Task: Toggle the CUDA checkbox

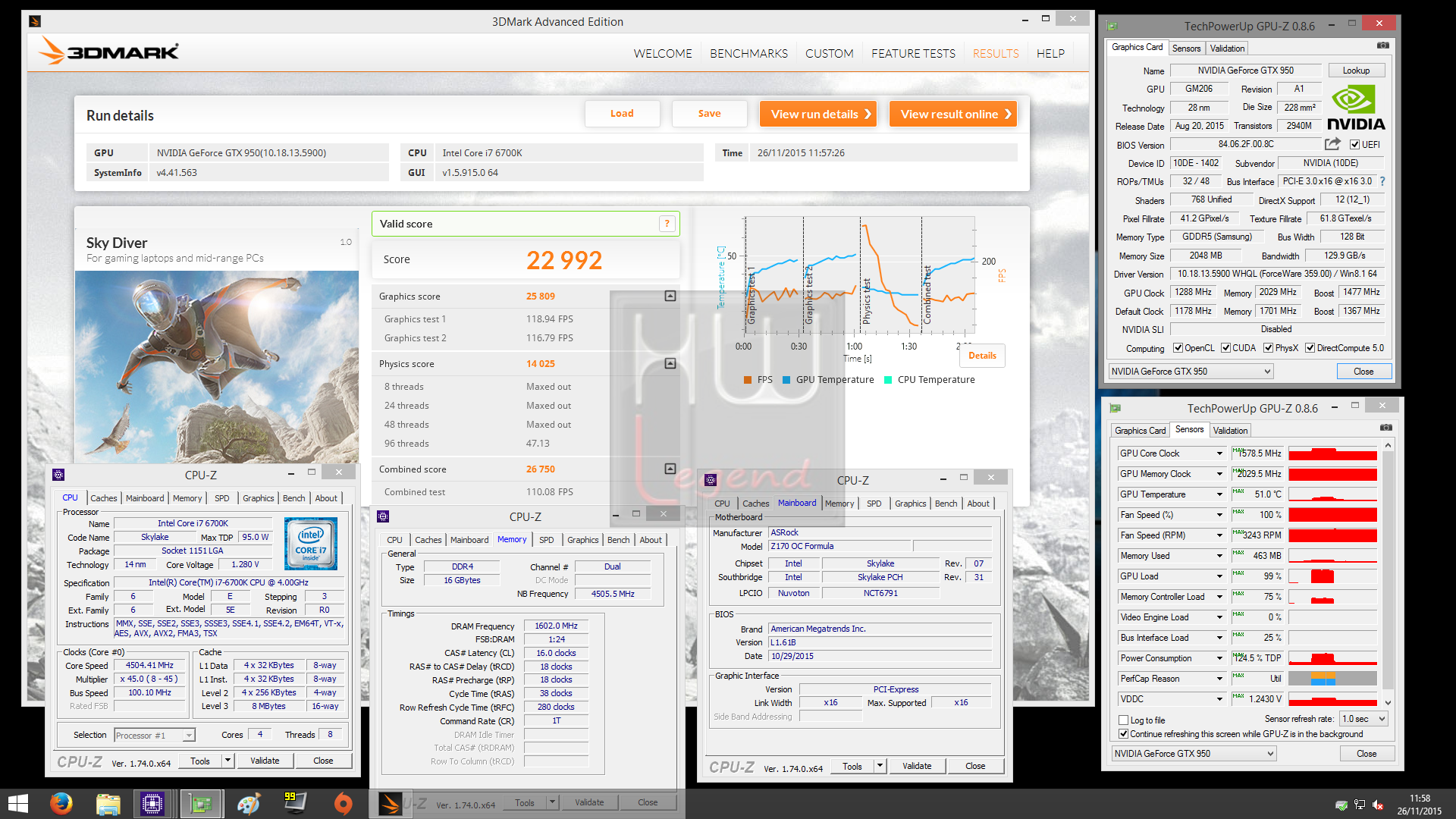Action: (1225, 348)
